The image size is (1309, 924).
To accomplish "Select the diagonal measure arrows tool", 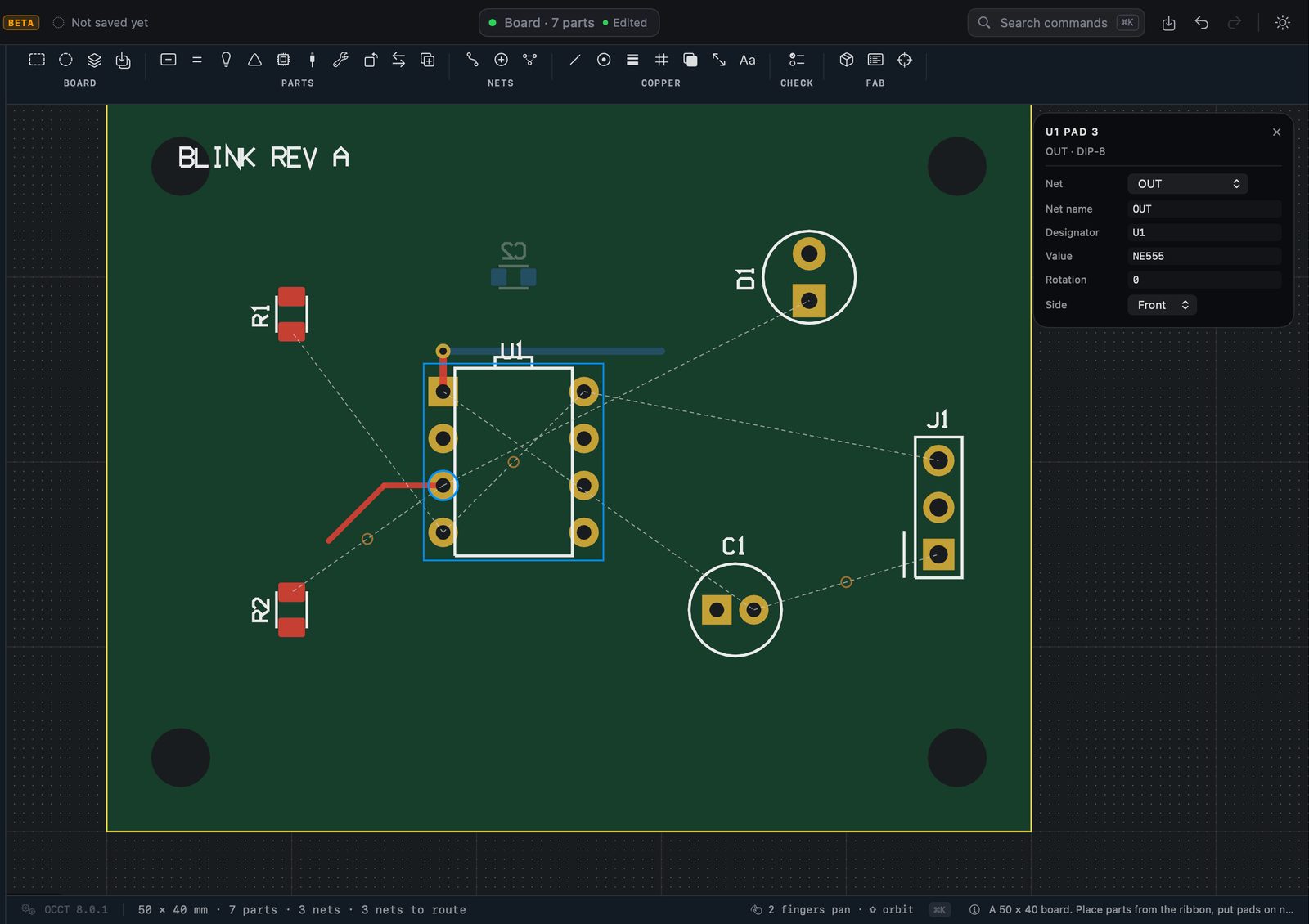I will click(x=718, y=60).
